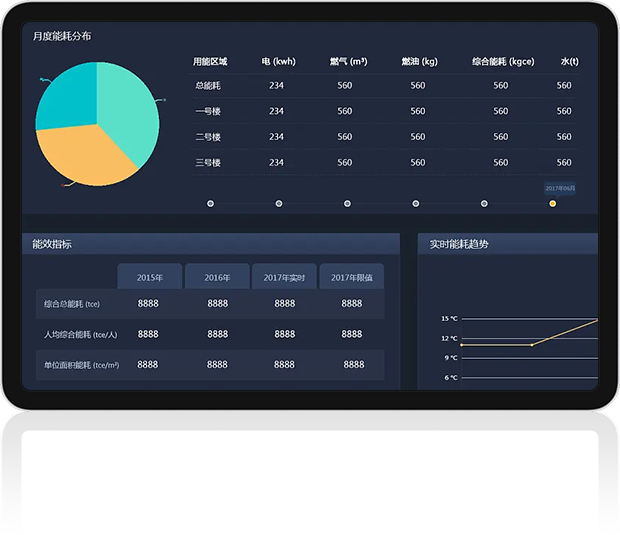Click the 综合能耗 (kgce) column header

coord(503,62)
